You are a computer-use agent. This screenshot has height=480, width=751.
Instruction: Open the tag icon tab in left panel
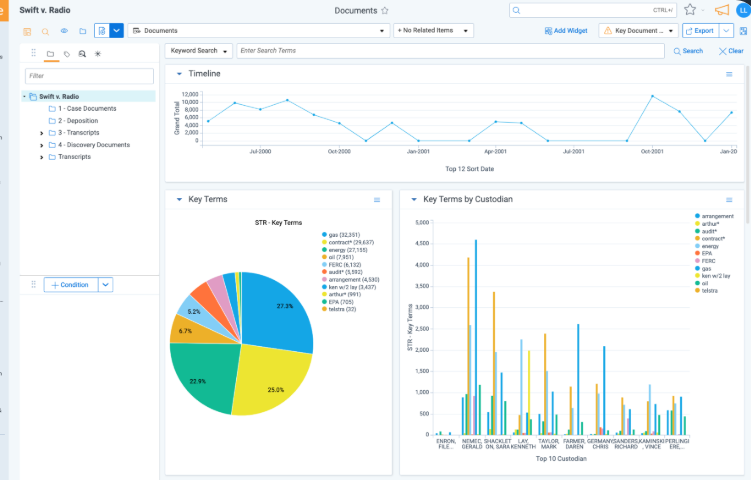pos(66,53)
